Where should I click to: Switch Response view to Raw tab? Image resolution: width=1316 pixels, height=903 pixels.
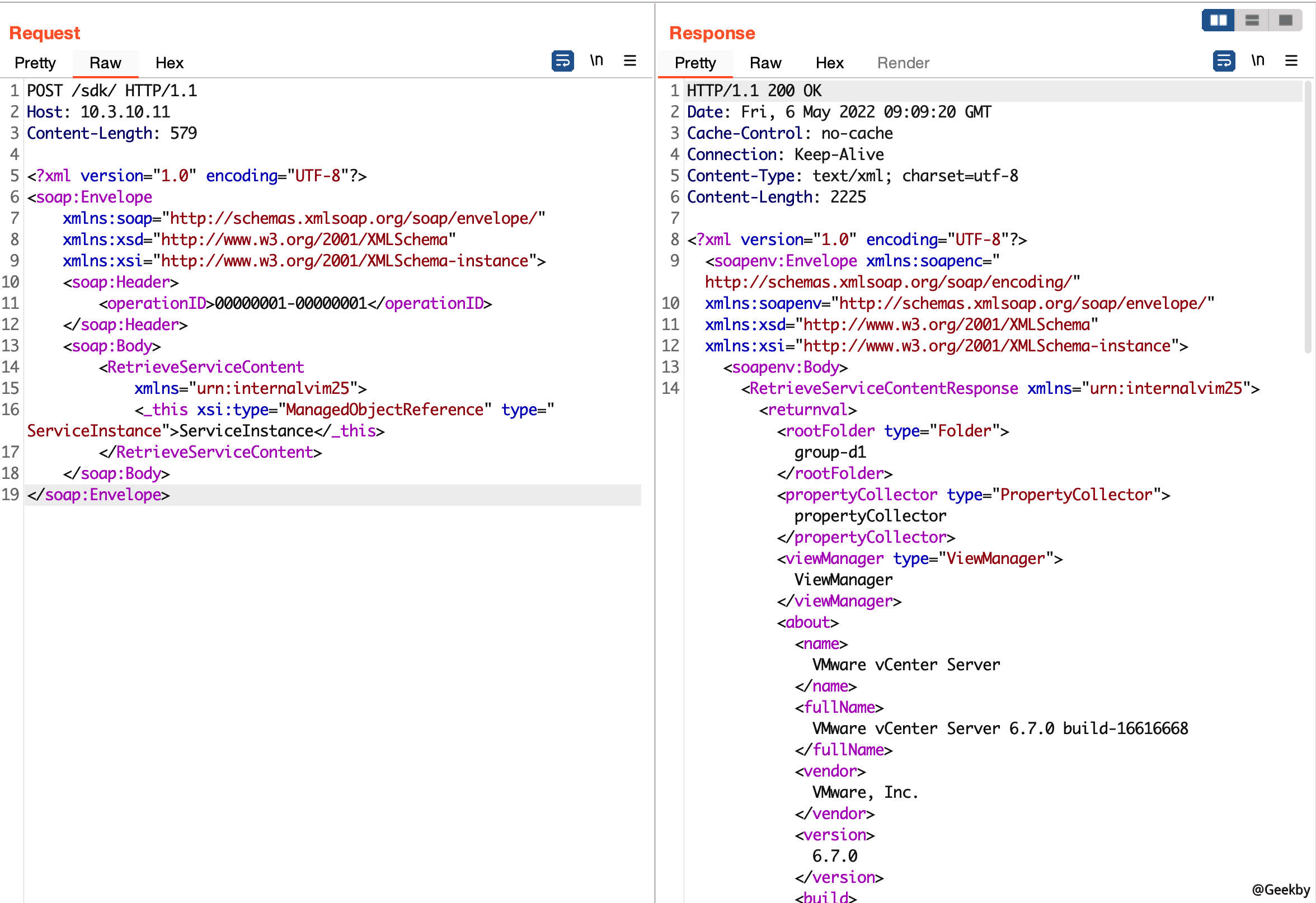[765, 63]
